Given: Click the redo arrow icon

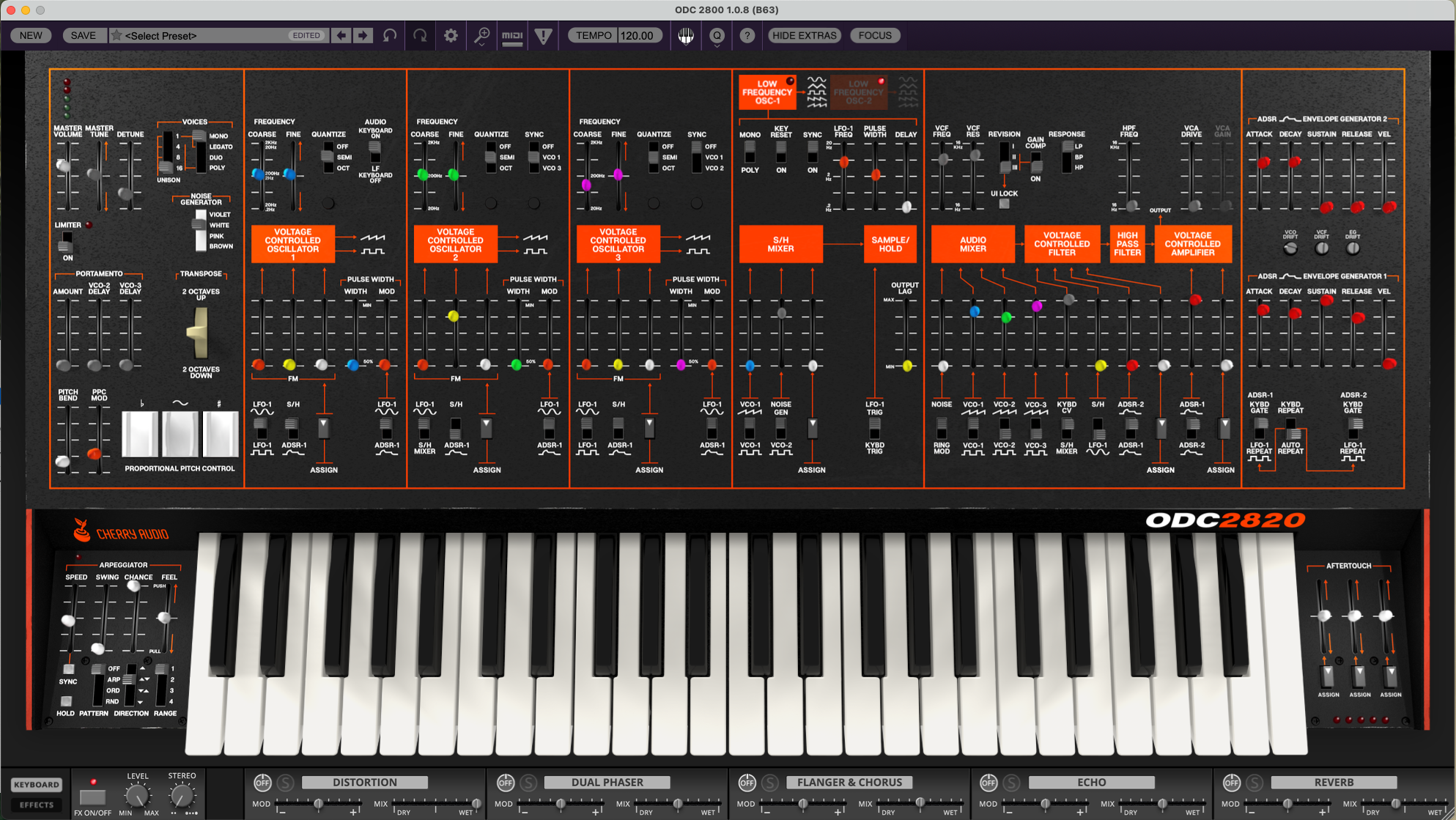Looking at the screenshot, I should click(x=420, y=35).
